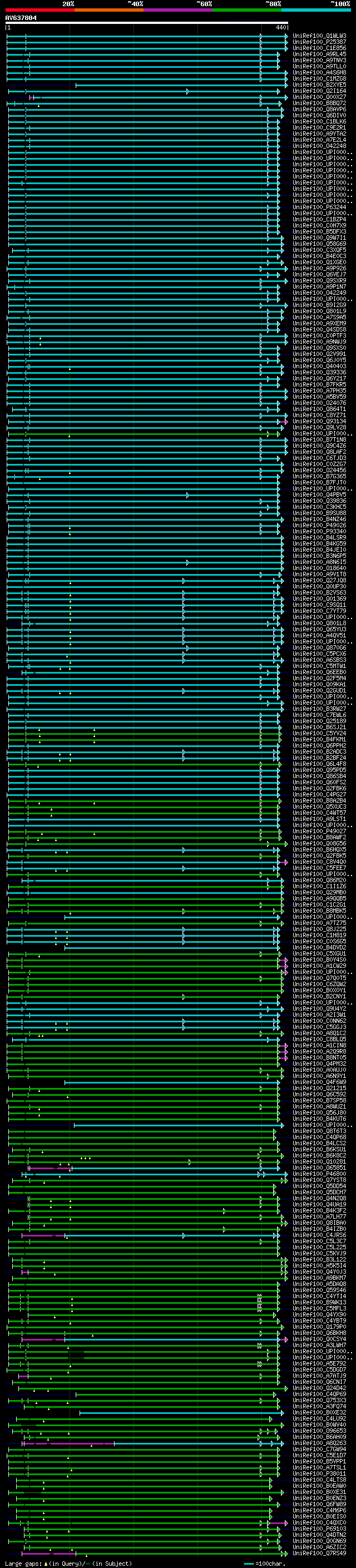This screenshot has width=356, height=1568.
Task: Select hit UniRef100_B2XYE5
Action: tap(319, 85)
